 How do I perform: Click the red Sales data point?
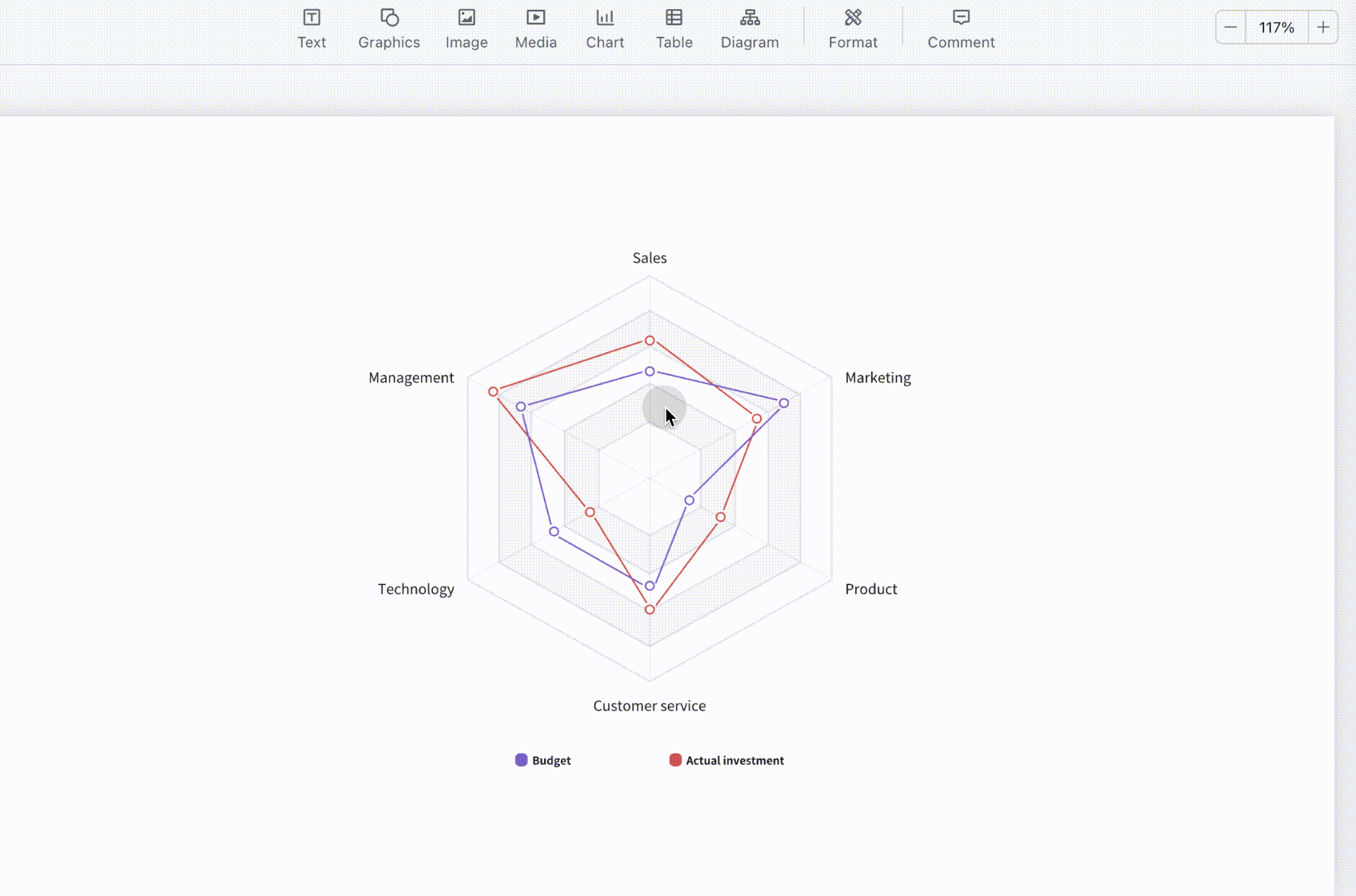650,341
